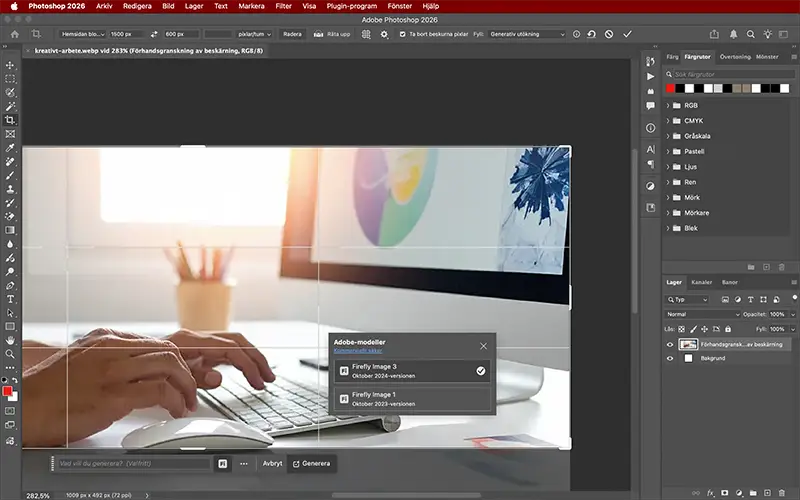Select the Zoom tool
Viewport: 800px width, 500px height.
(x=10, y=354)
